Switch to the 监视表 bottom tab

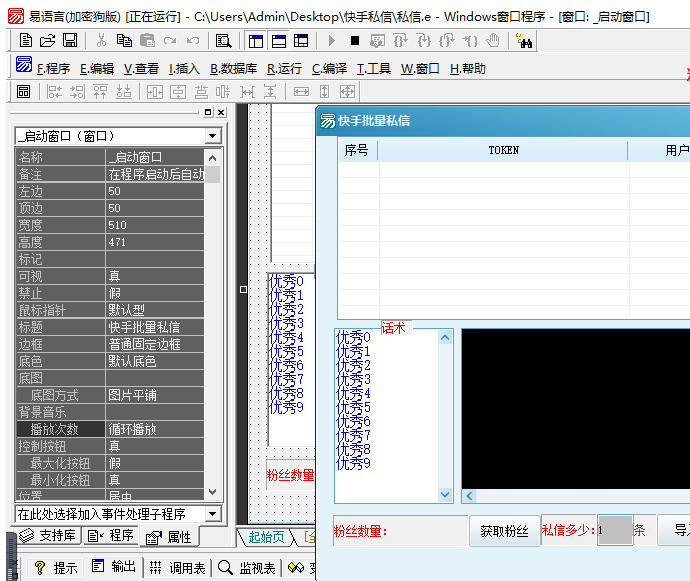tap(247, 568)
